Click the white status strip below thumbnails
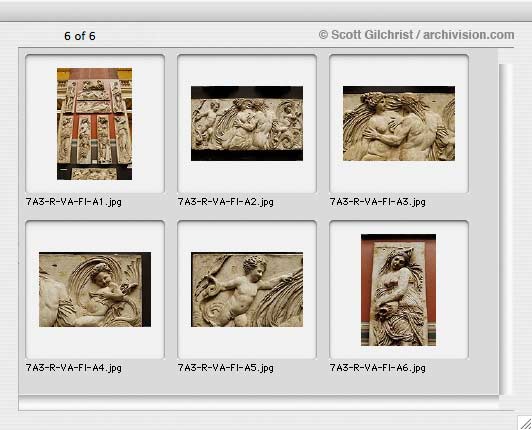The height and width of the screenshot is (430, 532). (x=259, y=403)
